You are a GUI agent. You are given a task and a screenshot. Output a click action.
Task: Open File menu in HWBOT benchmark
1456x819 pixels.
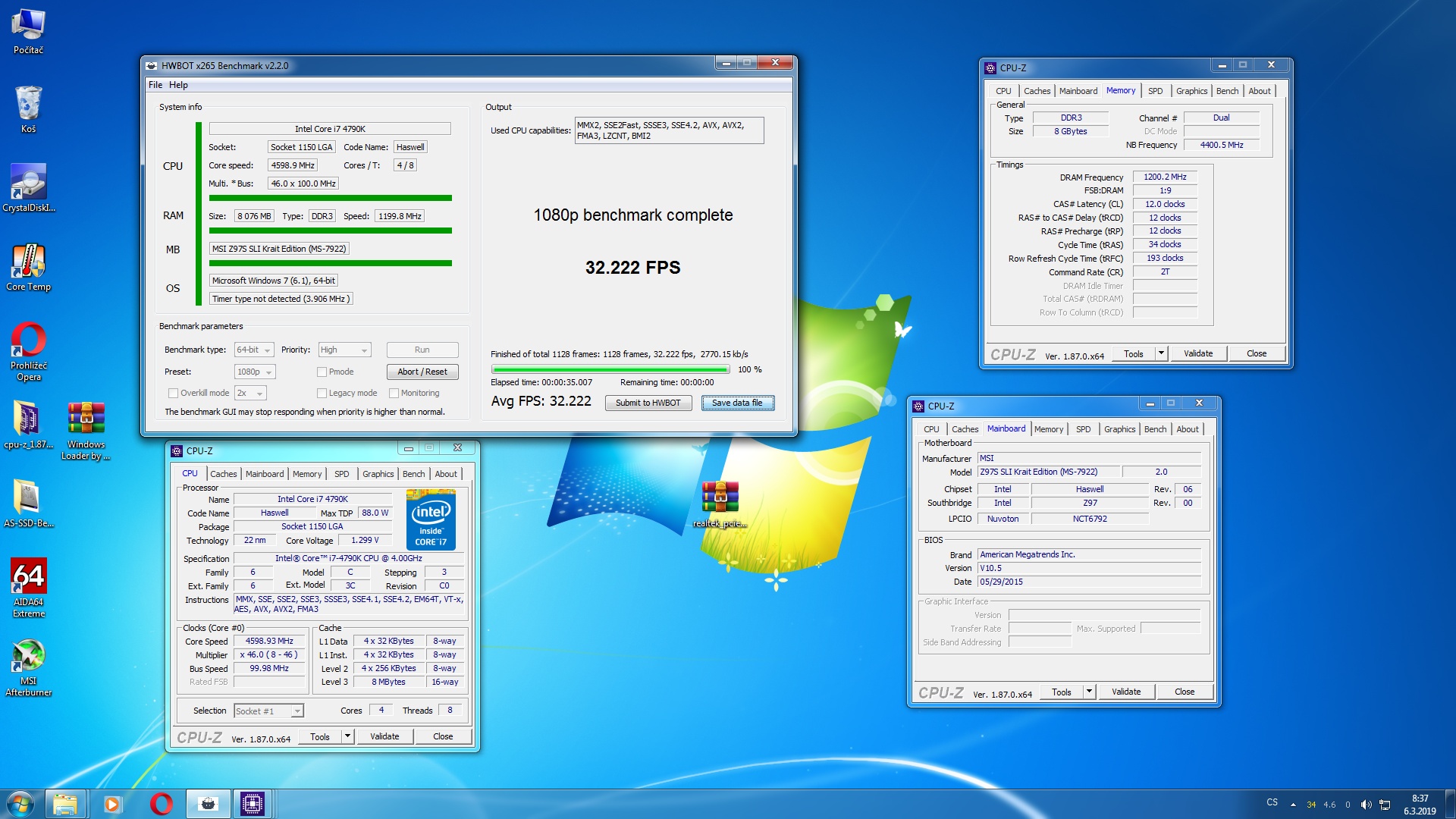(155, 85)
